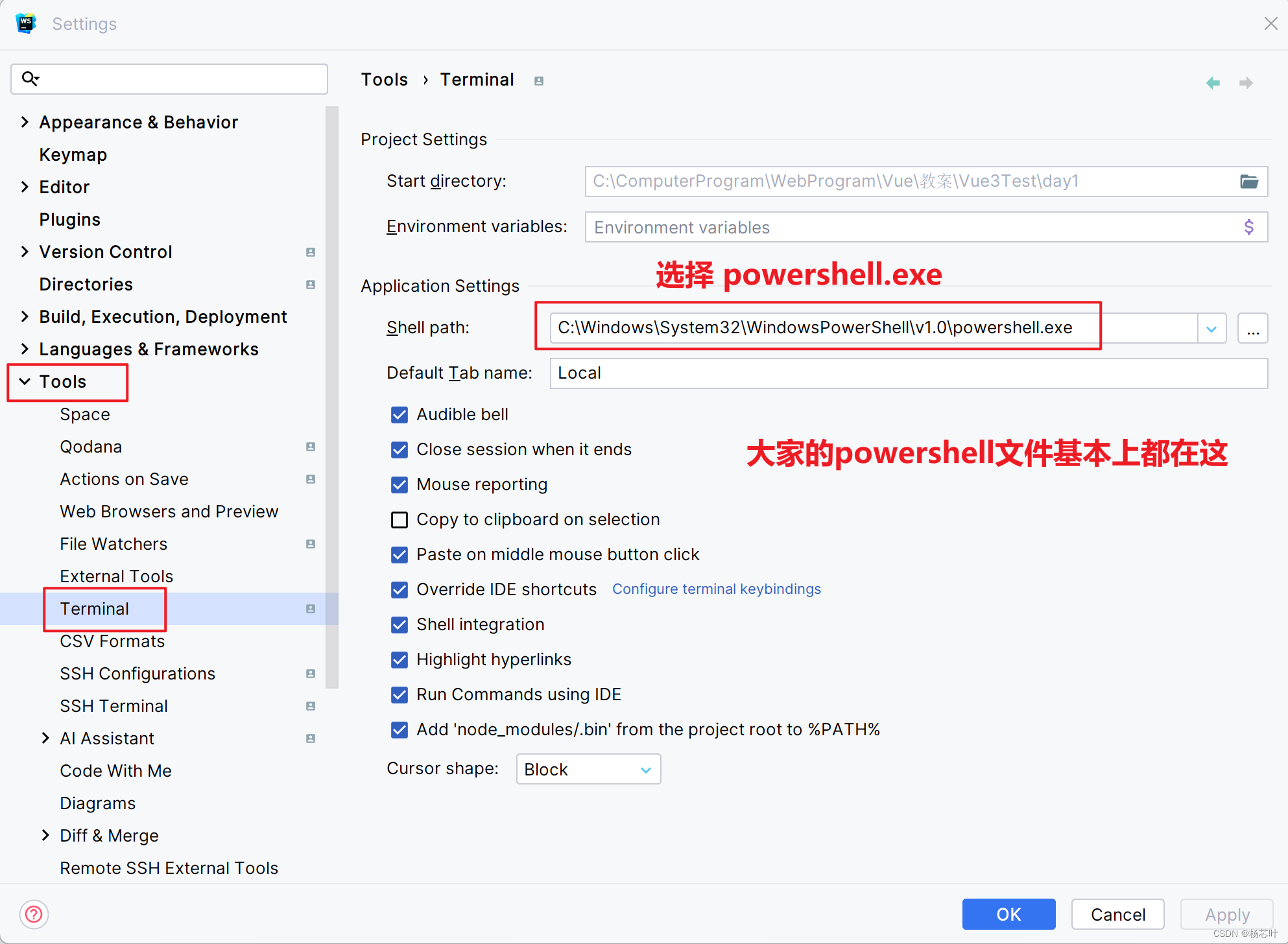Open the Cursor shape Block dropdown
The width and height of the screenshot is (1288, 944).
(x=645, y=769)
